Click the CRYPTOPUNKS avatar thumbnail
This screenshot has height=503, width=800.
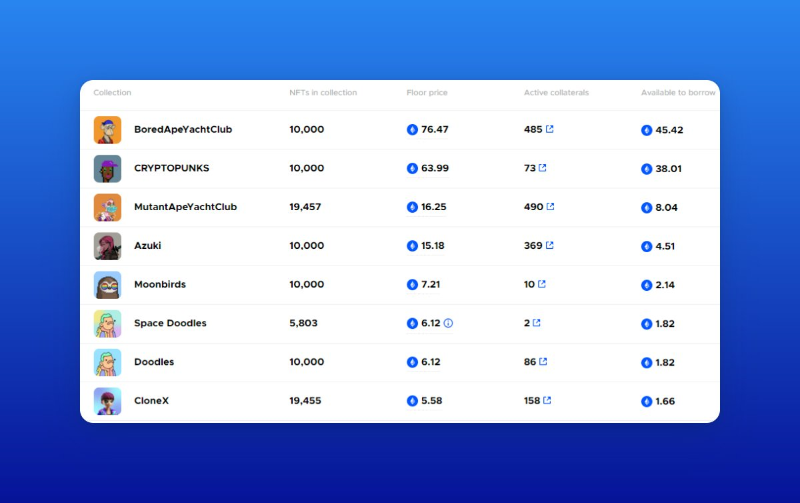click(x=108, y=168)
